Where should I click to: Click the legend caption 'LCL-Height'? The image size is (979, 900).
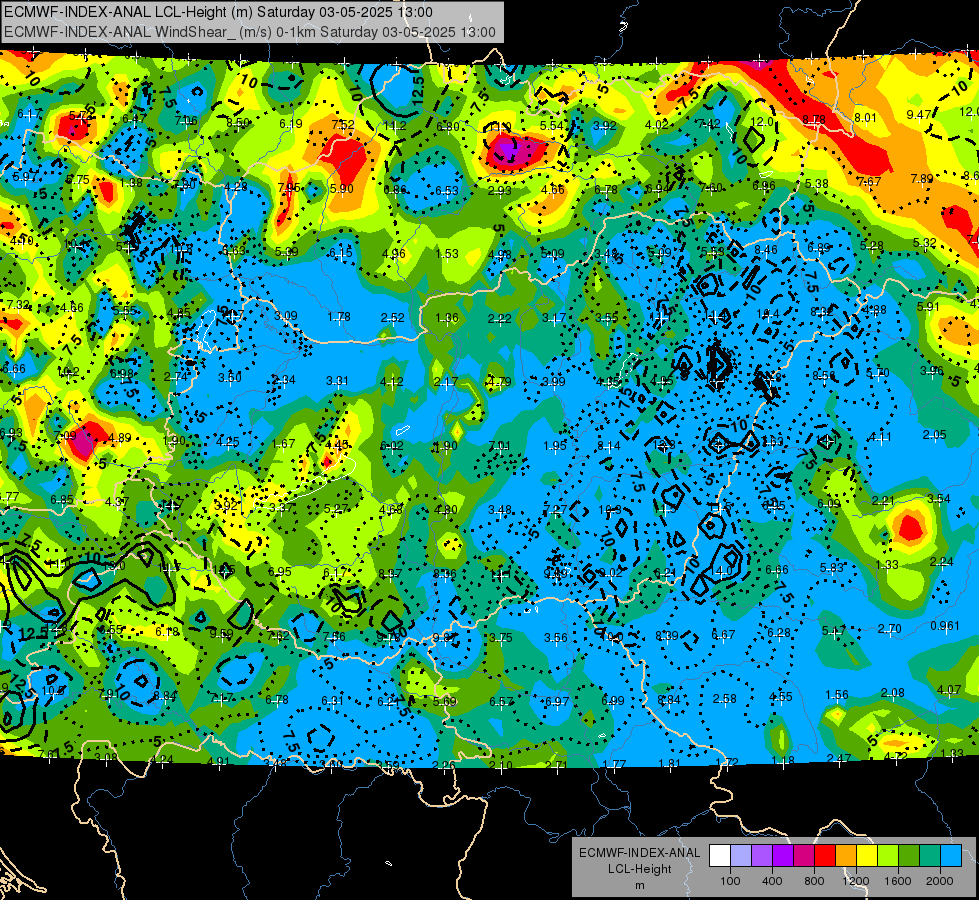pos(639,869)
